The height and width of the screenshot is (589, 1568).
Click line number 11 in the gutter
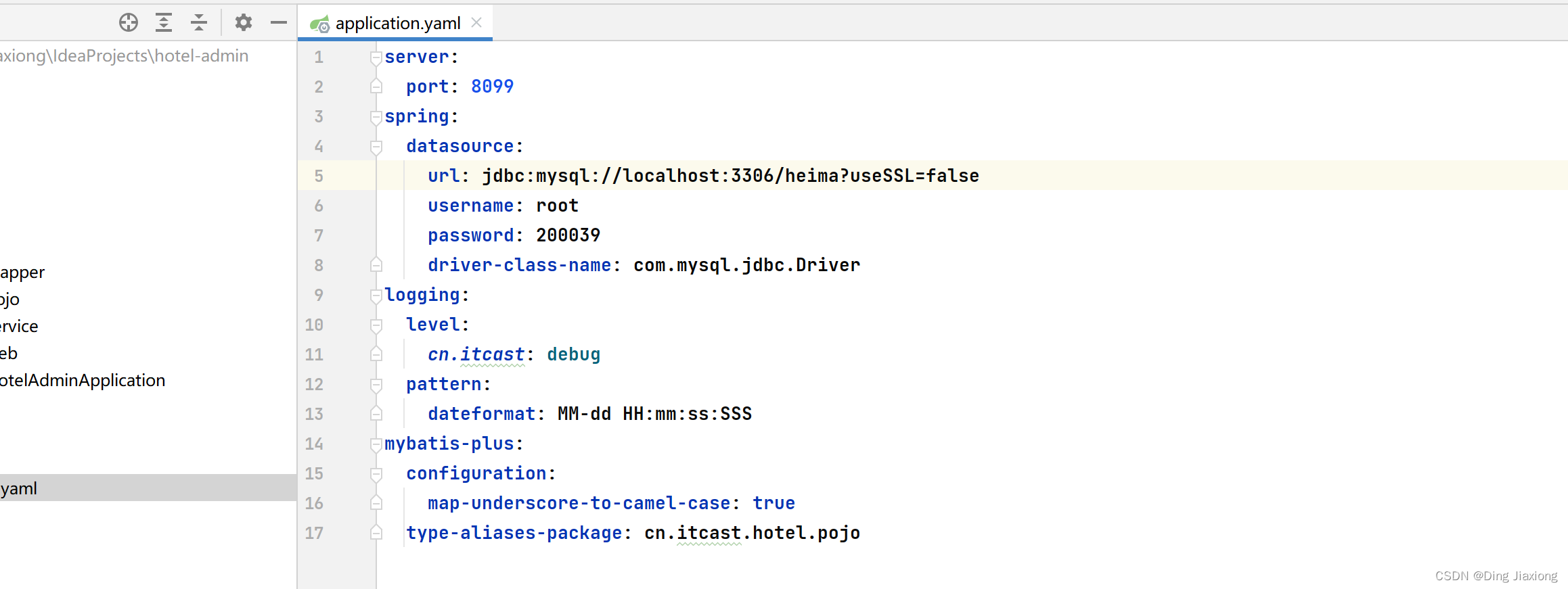(314, 354)
